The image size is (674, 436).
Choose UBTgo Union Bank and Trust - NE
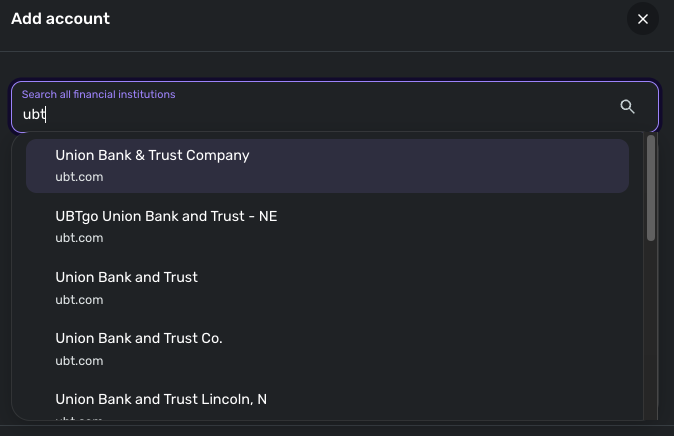click(328, 227)
